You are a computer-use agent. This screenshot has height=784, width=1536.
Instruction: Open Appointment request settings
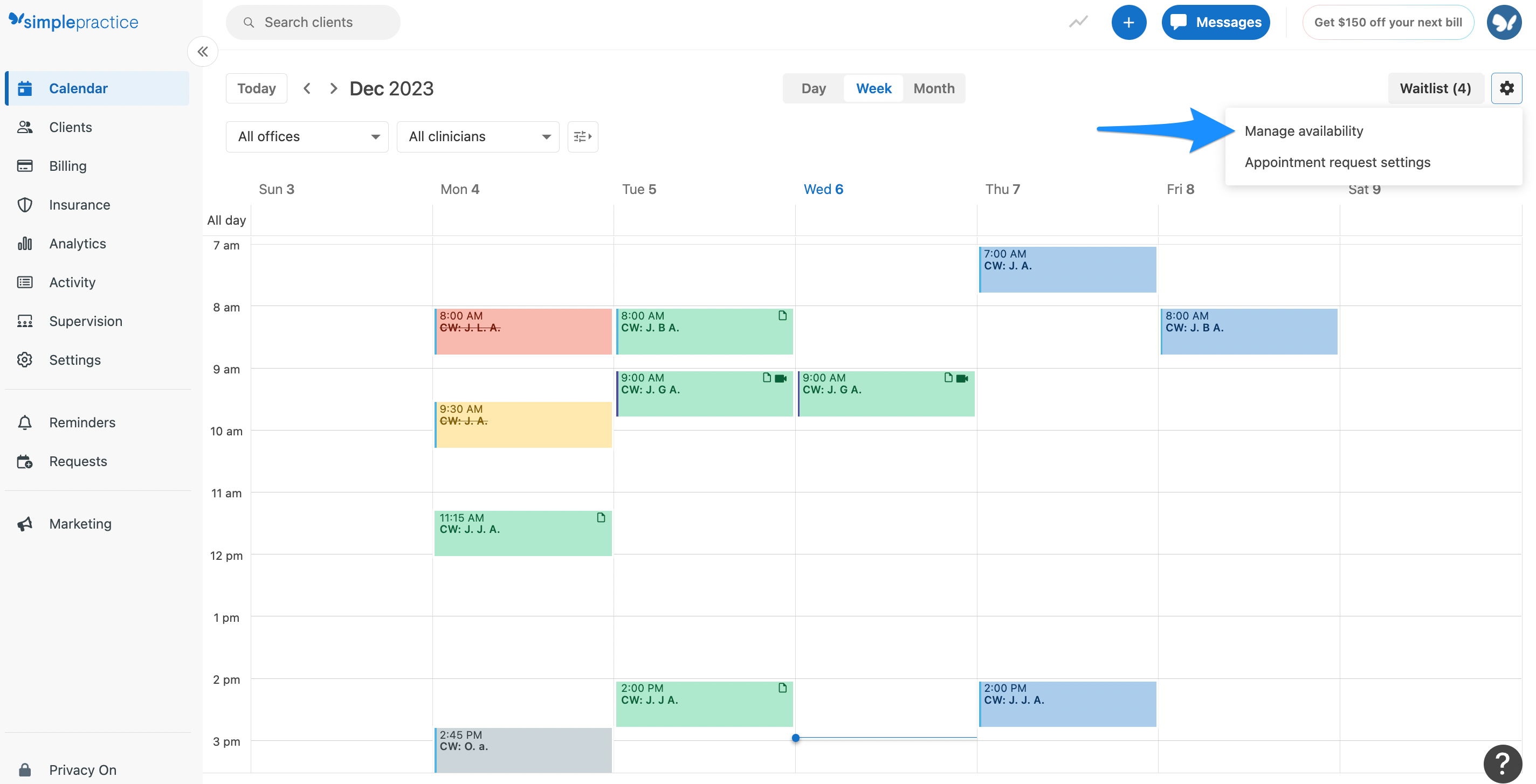pos(1337,162)
